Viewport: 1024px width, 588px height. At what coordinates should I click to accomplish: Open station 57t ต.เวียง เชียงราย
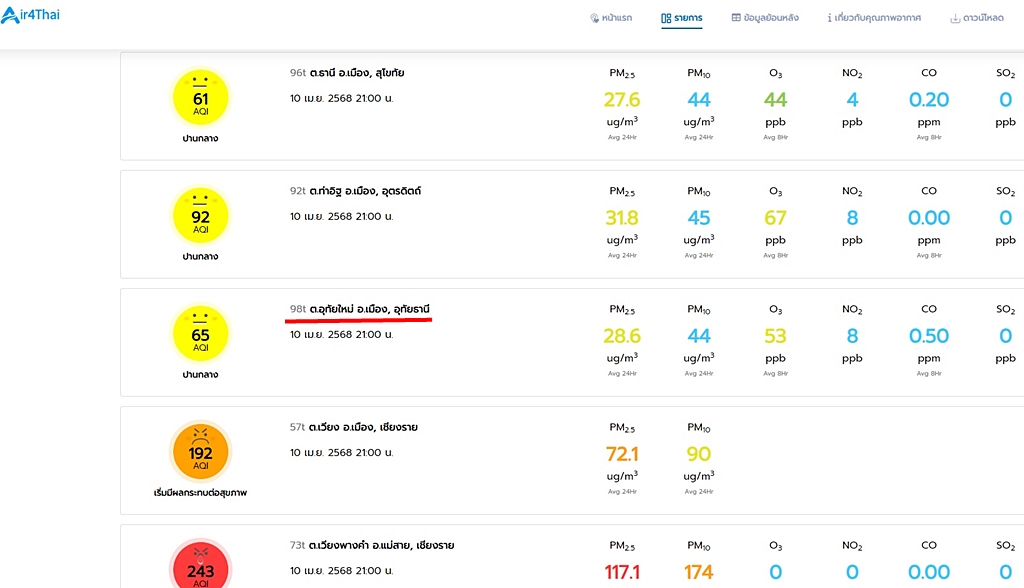[353, 427]
